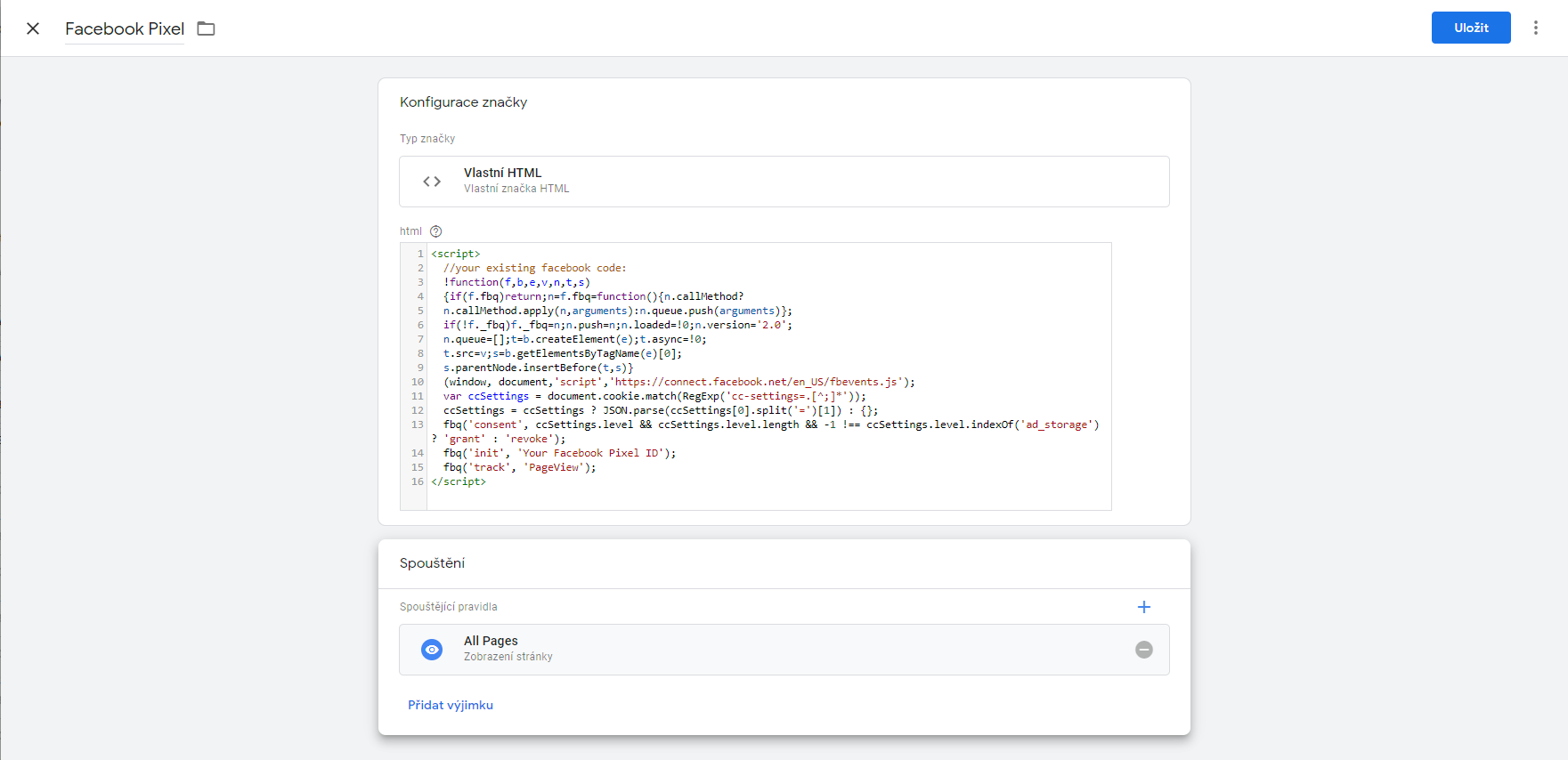
Task: Edit the Facebook Pixel tag name
Action: point(125,28)
